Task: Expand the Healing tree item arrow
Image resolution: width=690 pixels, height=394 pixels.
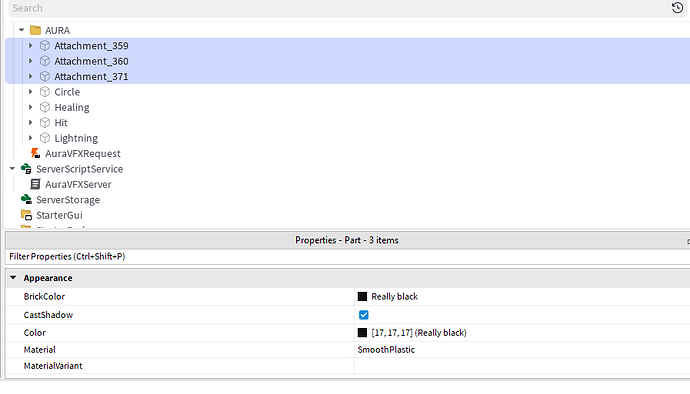Action: point(30,107)
